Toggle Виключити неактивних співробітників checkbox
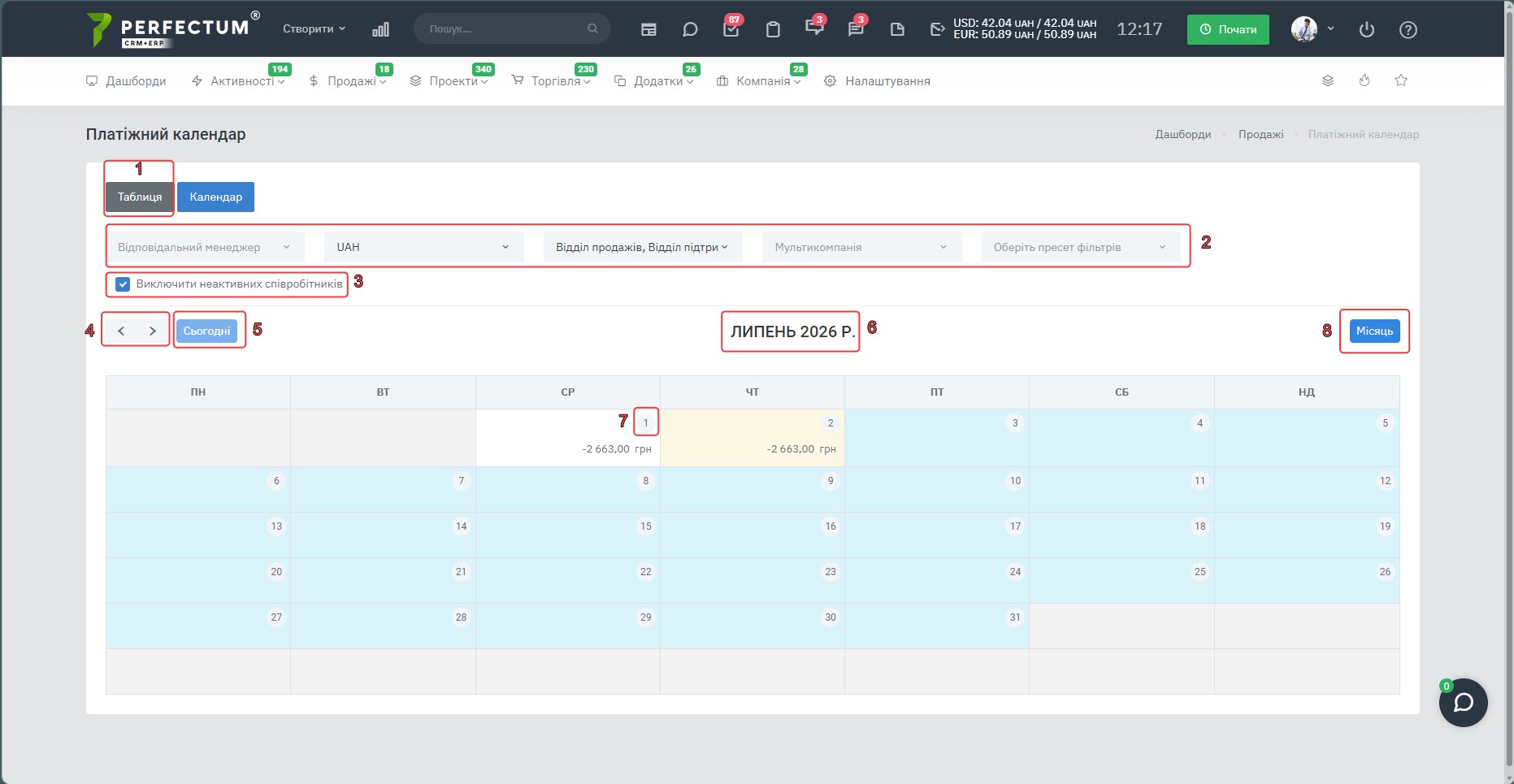Image resolution: width=1514 pixels, height=784 pixels. coord(123,284)
